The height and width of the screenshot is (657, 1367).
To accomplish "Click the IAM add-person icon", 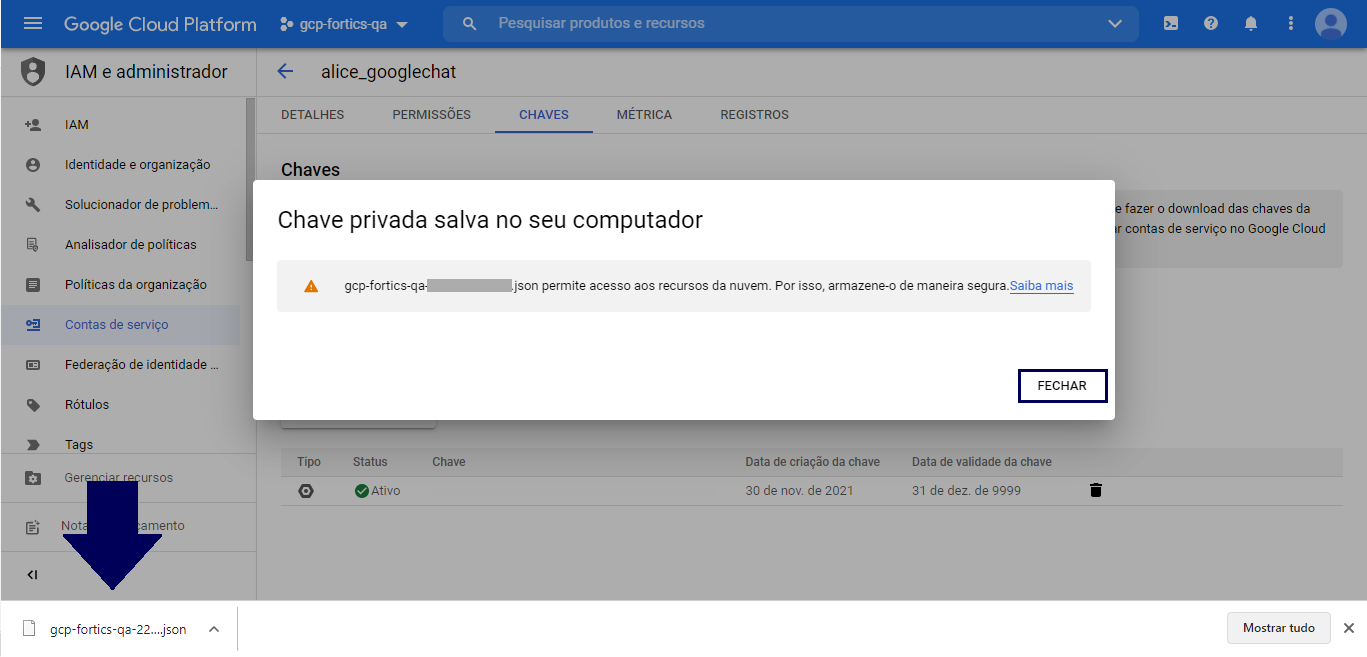I will 33,125.
